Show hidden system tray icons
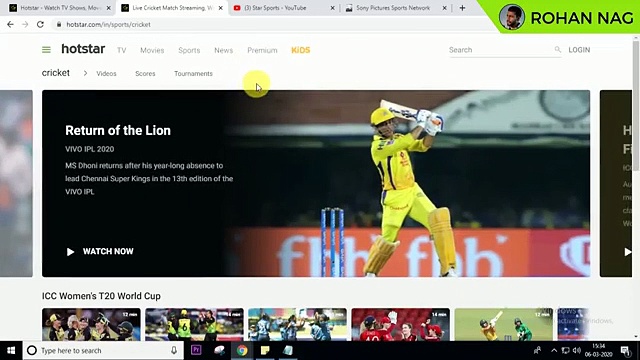The image size is (640, 360). tap(554, 350)
